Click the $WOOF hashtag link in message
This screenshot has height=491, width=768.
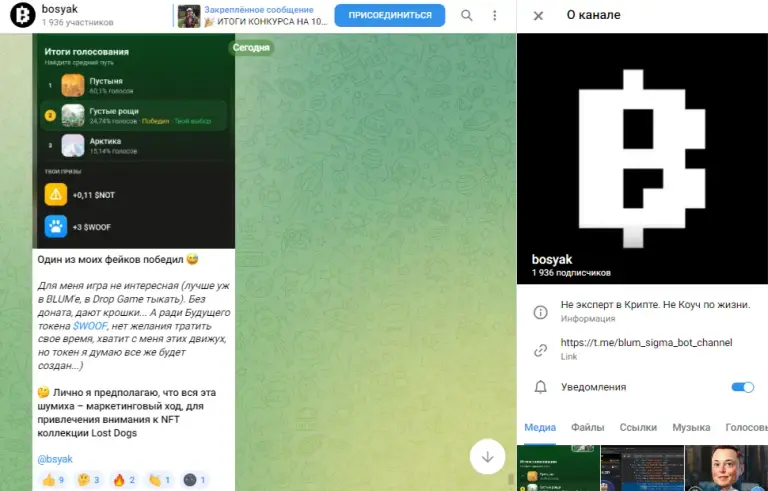click(90, 326)
